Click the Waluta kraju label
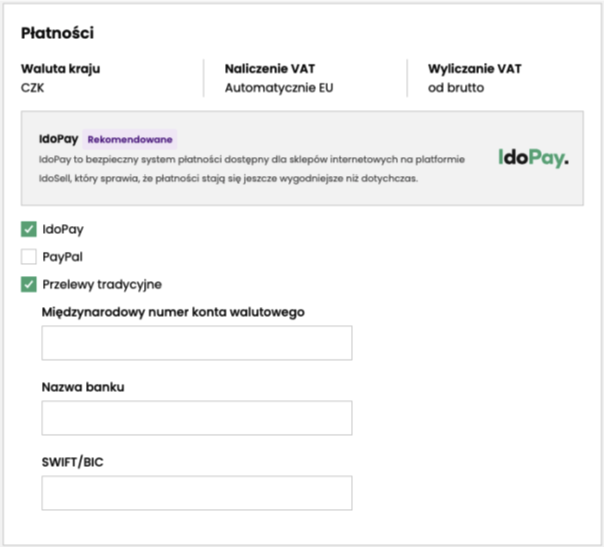The image size is (604, 548). [60, 69]
